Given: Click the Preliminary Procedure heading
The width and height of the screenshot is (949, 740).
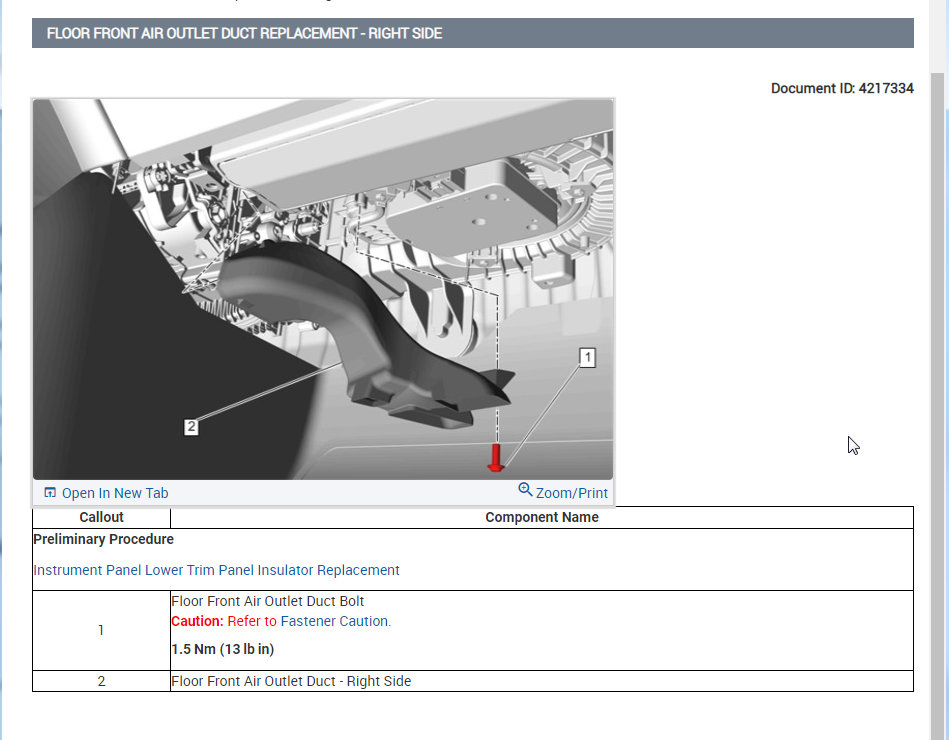Looking at the screenshot, I should 103,539.
